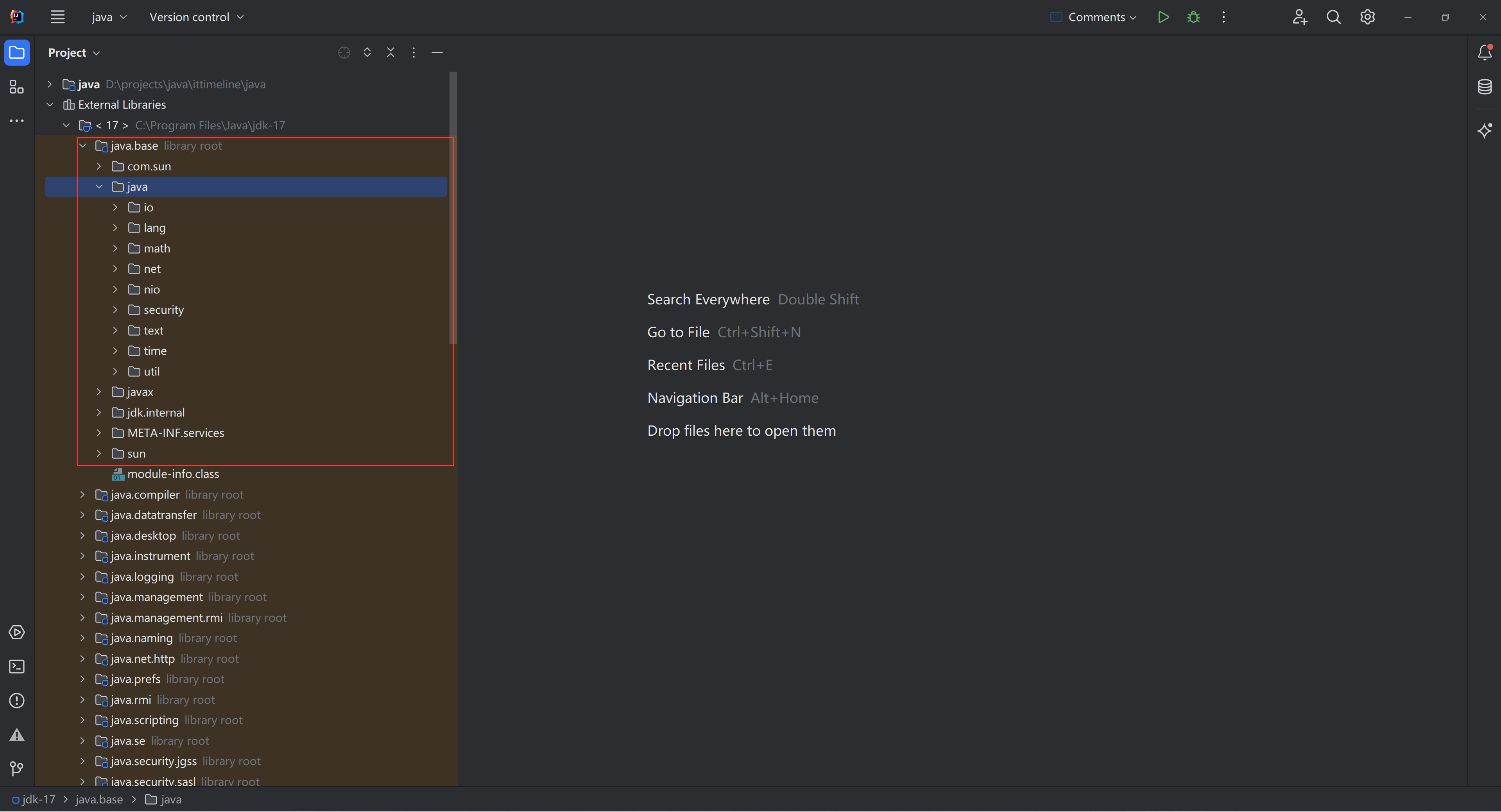Click Expand Selected arrows icon
Viewport: 1501px width, 812px height.
coord(367,52)
